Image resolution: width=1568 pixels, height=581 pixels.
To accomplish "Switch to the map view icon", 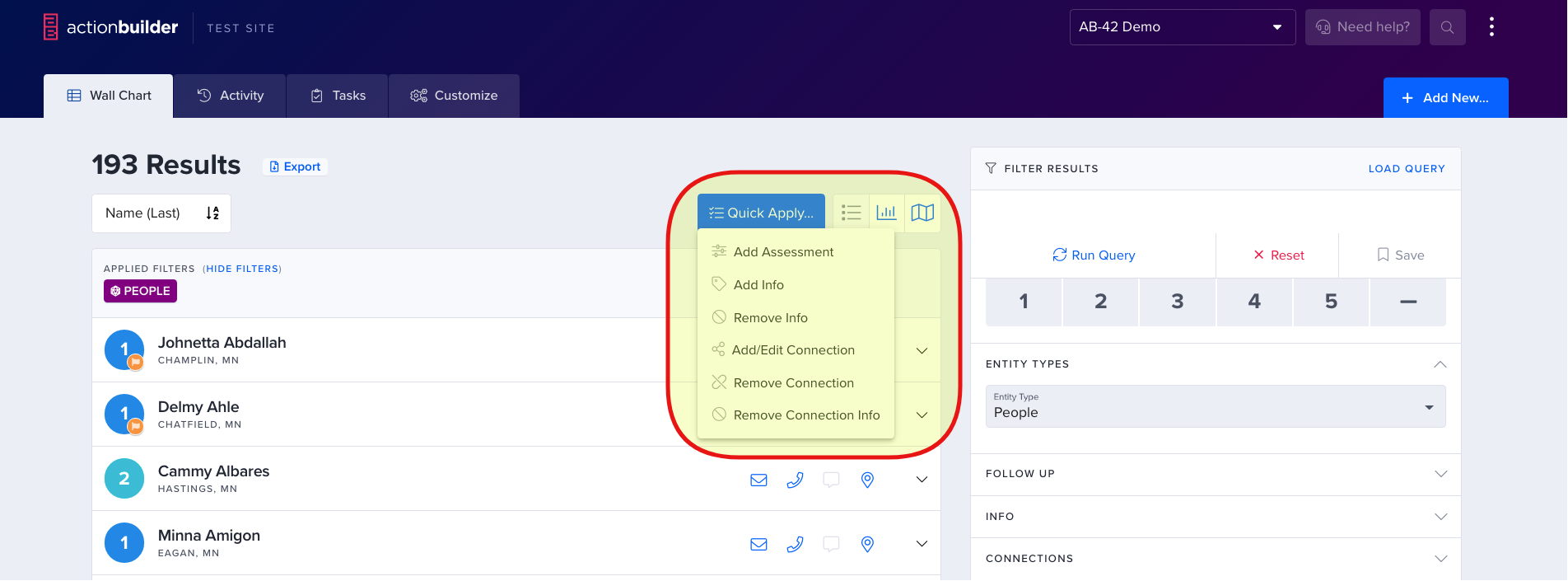I will click(x=922, y=213).
